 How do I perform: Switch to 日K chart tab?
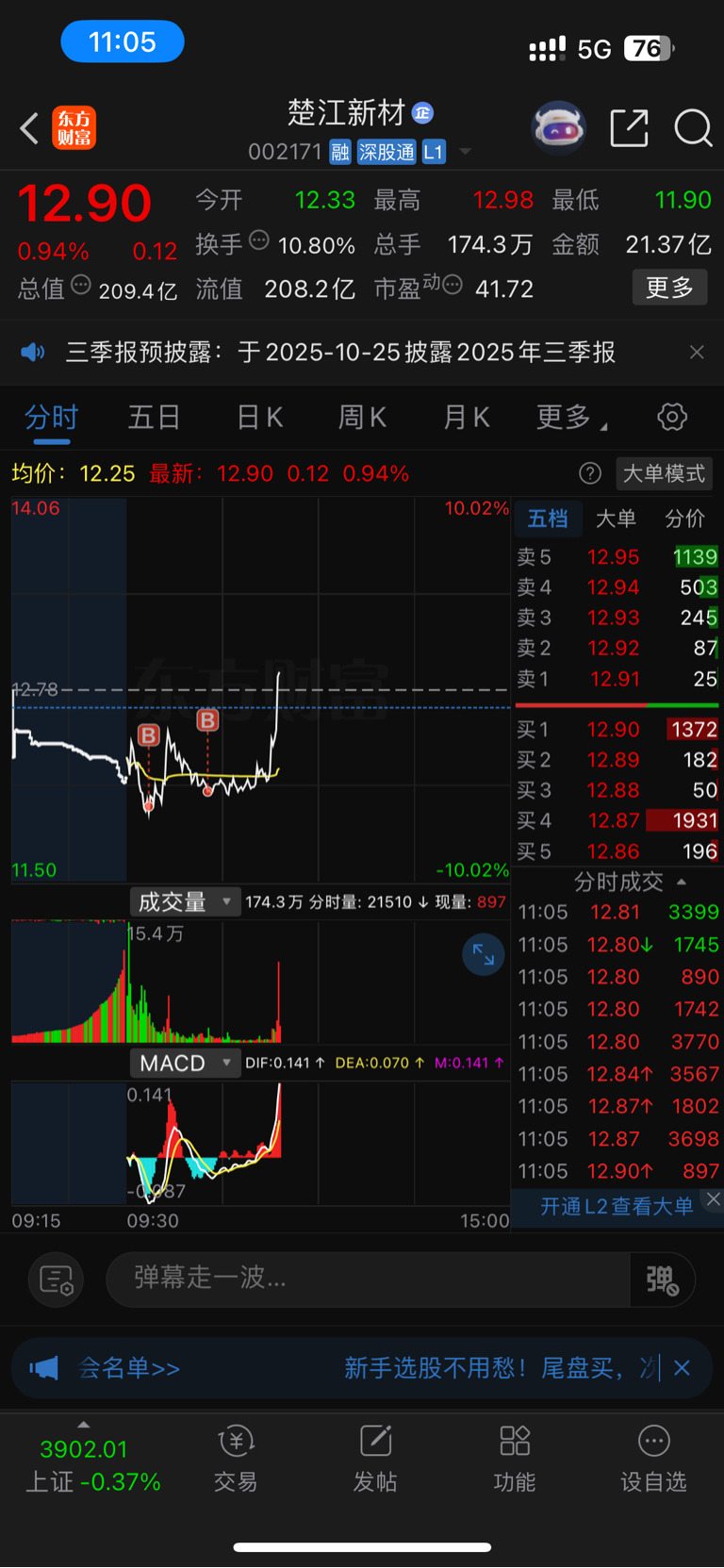point(259,417)
